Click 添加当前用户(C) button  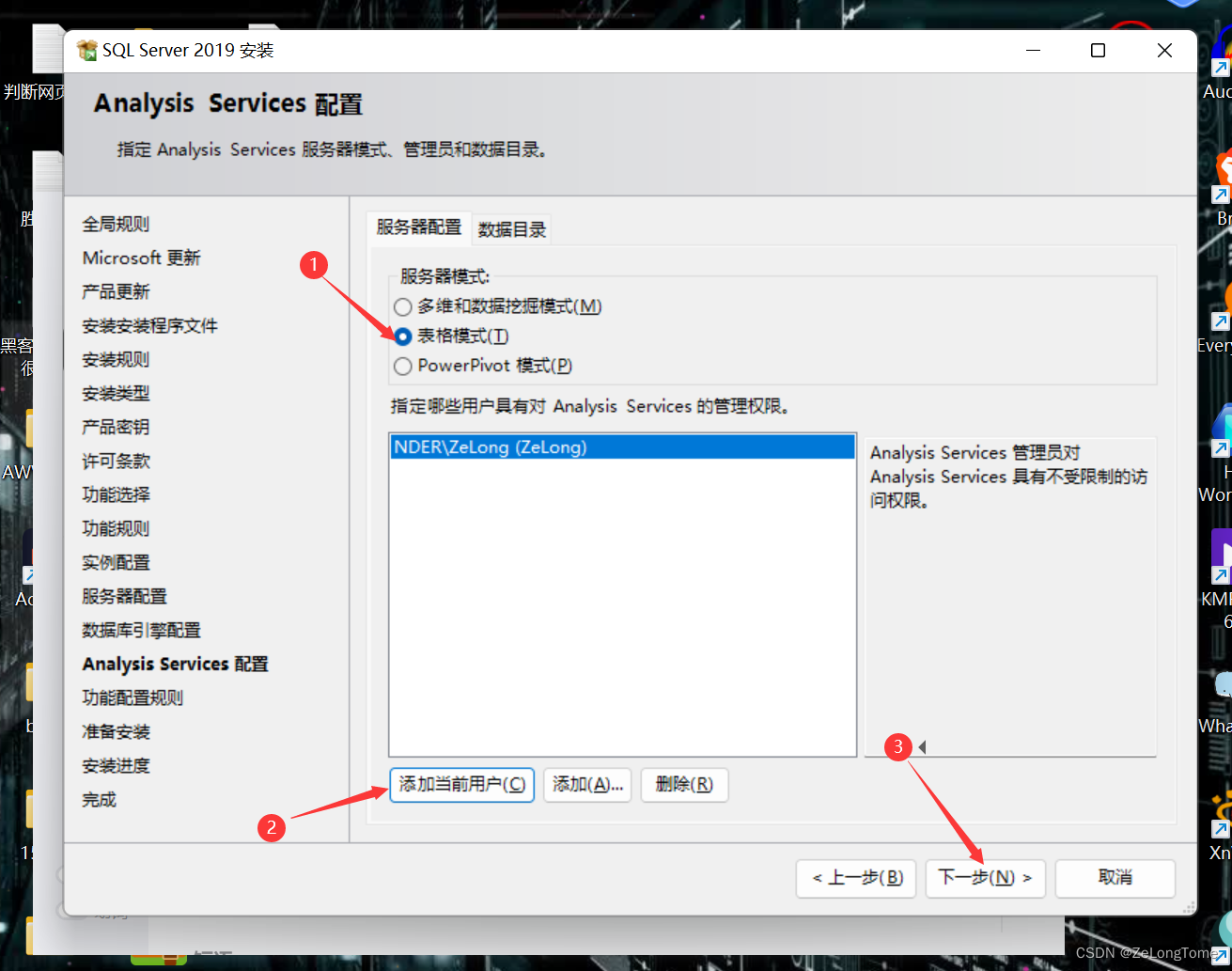click(x=461, y=784)
